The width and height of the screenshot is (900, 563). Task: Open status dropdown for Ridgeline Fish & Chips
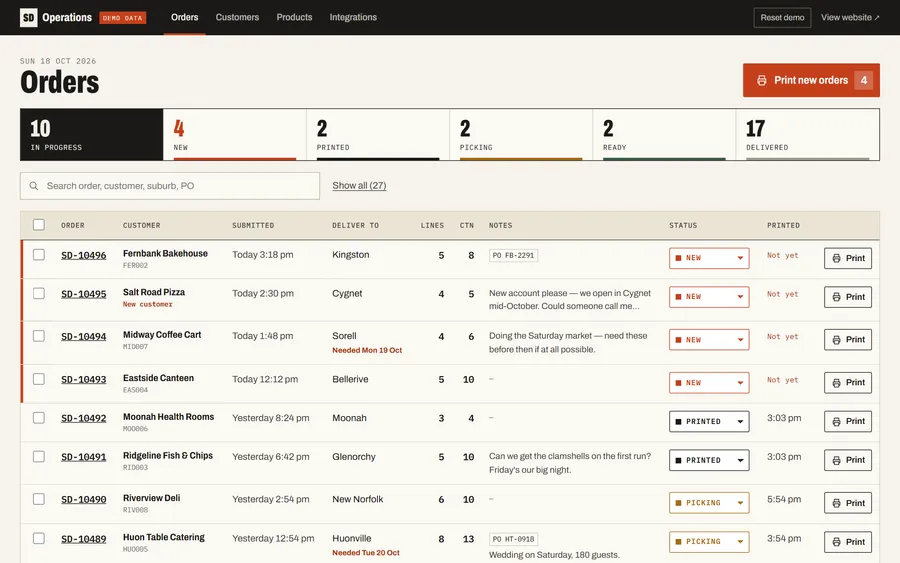[709, 460]
